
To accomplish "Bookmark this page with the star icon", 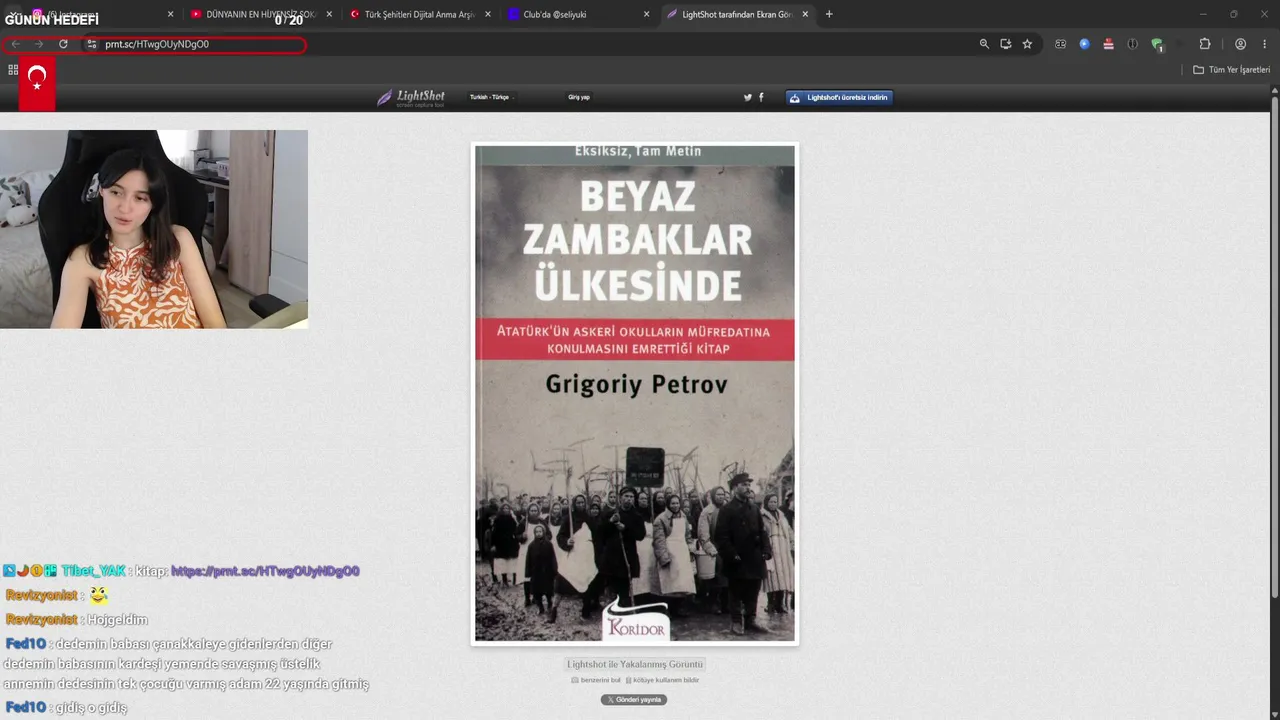I will click(1027, 44).
